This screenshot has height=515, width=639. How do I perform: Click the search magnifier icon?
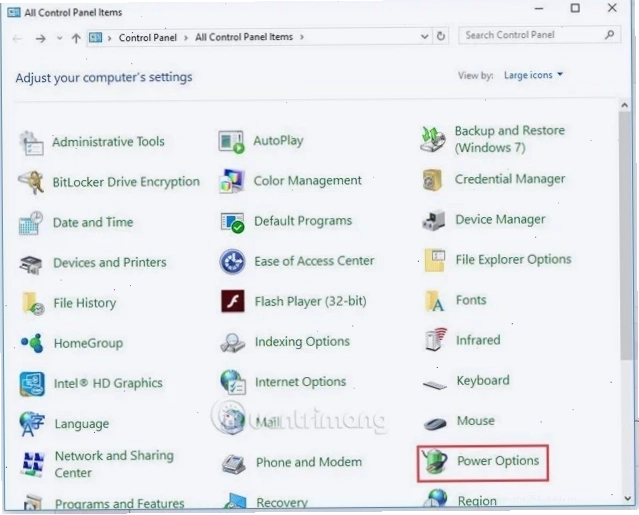point(610,35)
